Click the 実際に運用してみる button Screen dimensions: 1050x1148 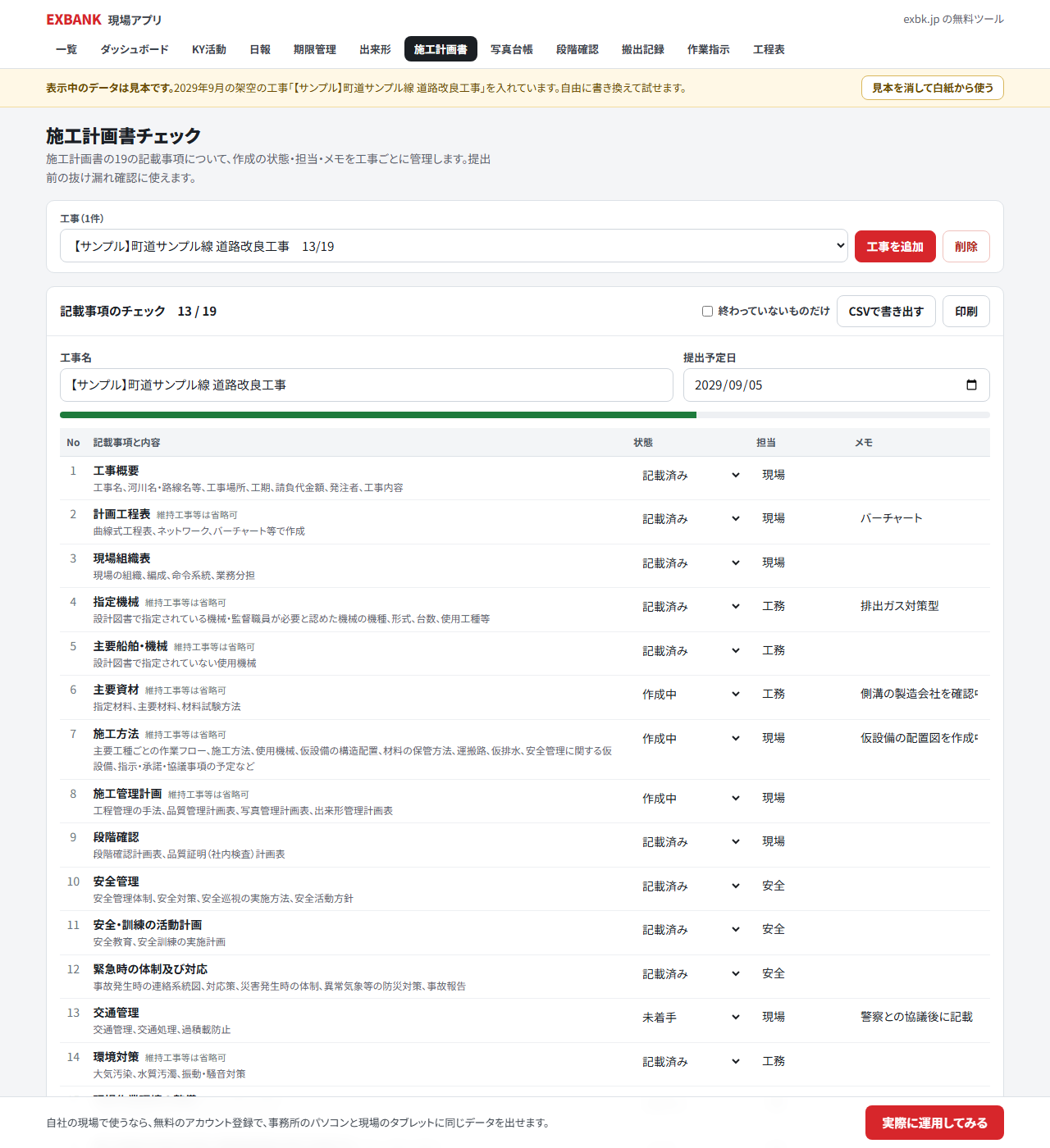[x=934, y=1123]
